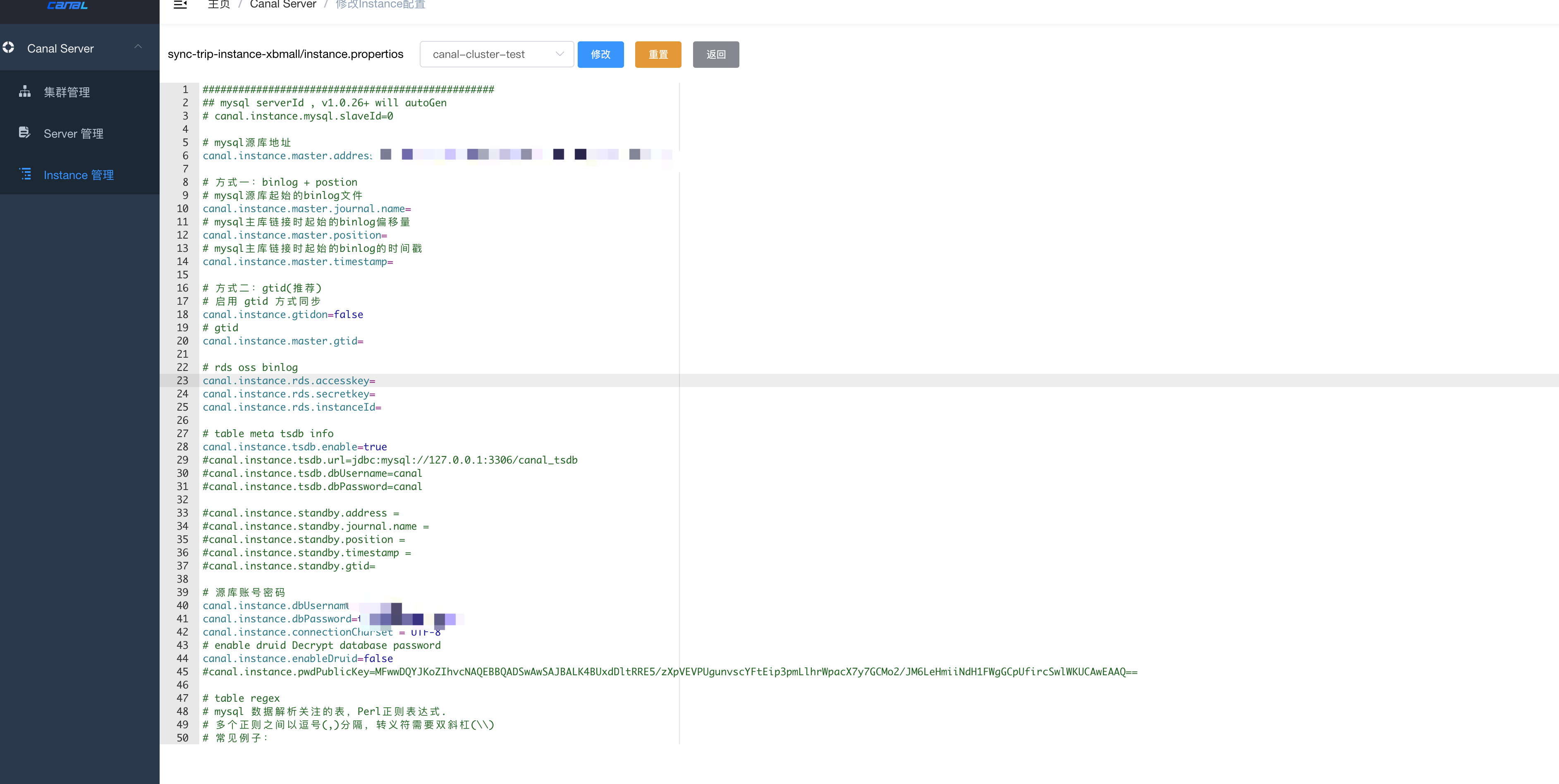Select the 集群管理 menu entry

(67, 92)
